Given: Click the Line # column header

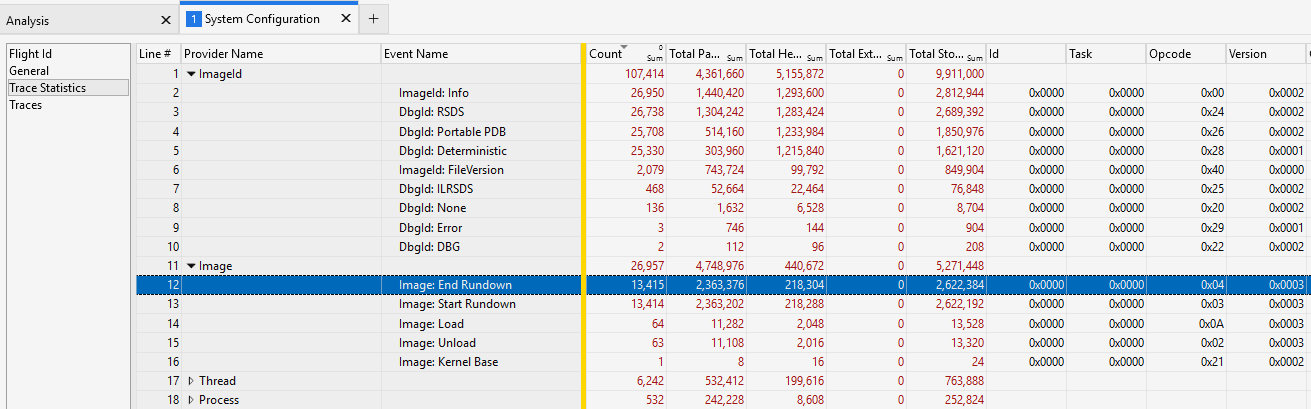Looking at the screenshot, I should 158,54.
